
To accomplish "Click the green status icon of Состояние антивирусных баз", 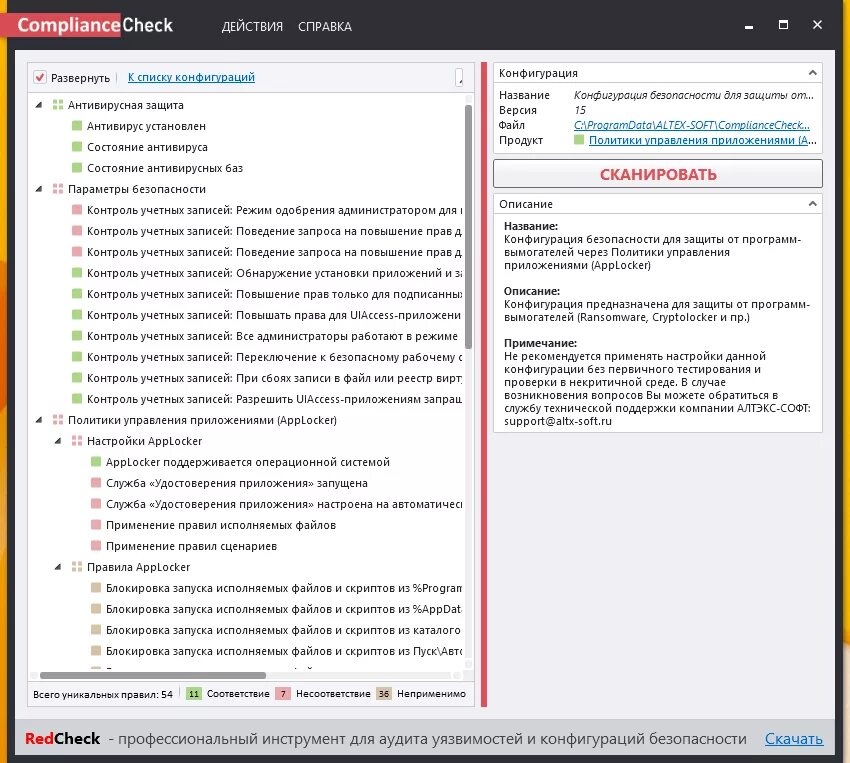I will [x=77, y=168].
